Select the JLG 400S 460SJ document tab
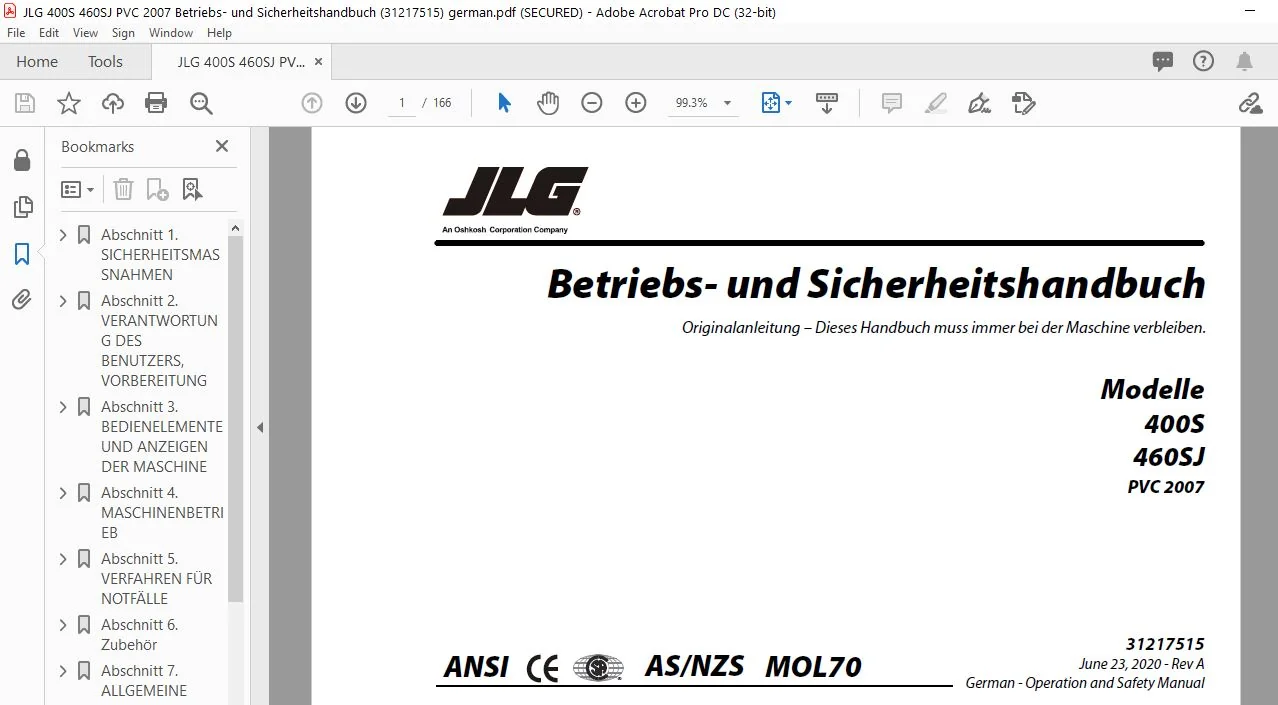Viewport: 1278px width, 705px height. (241, 62)
